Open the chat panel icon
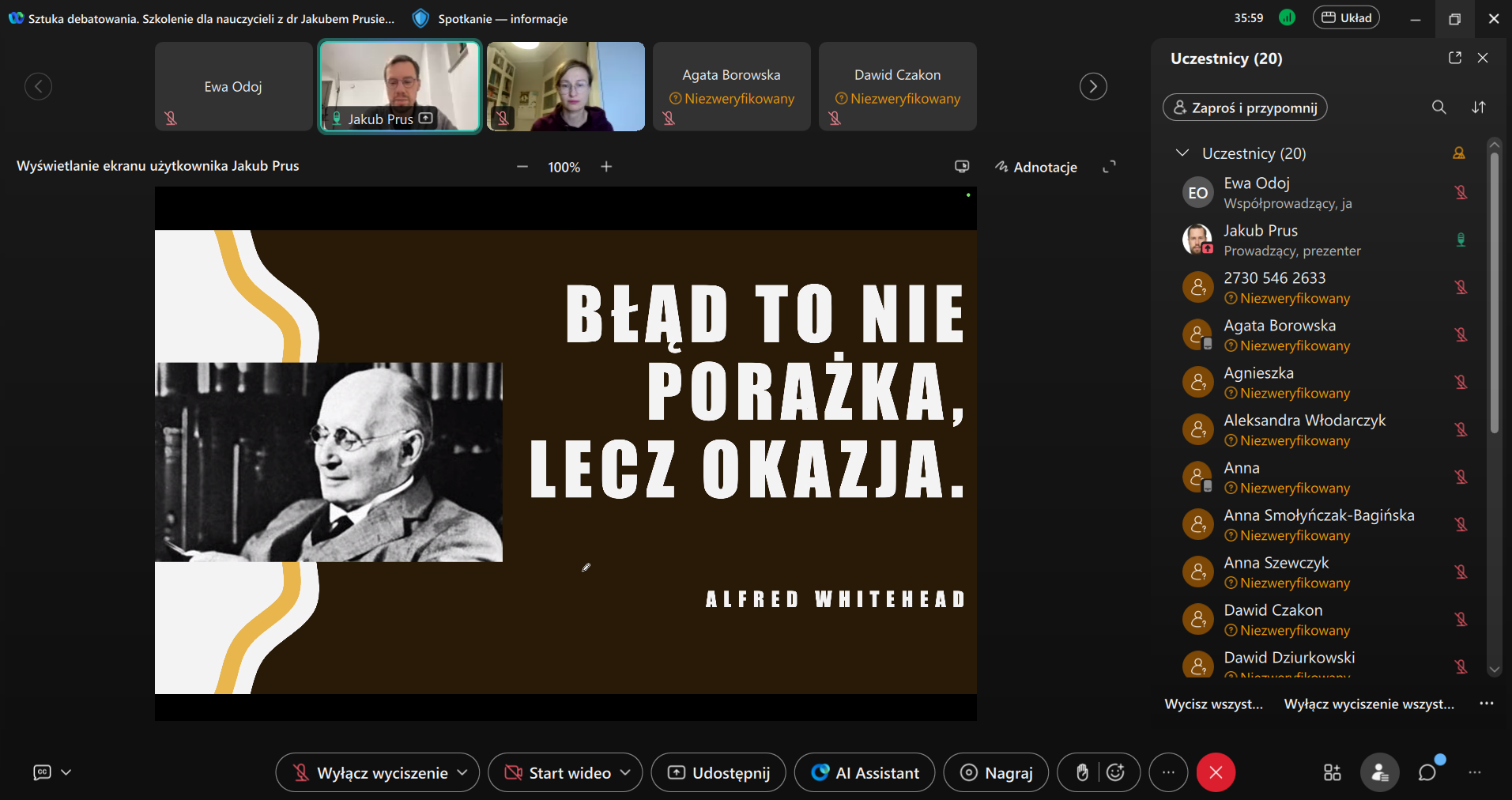 pos(1427,772)
